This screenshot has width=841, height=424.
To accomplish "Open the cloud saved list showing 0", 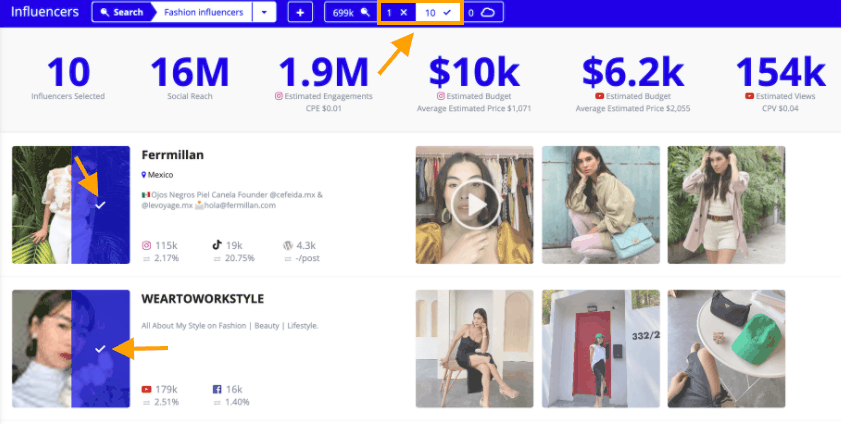I will 481,12.
